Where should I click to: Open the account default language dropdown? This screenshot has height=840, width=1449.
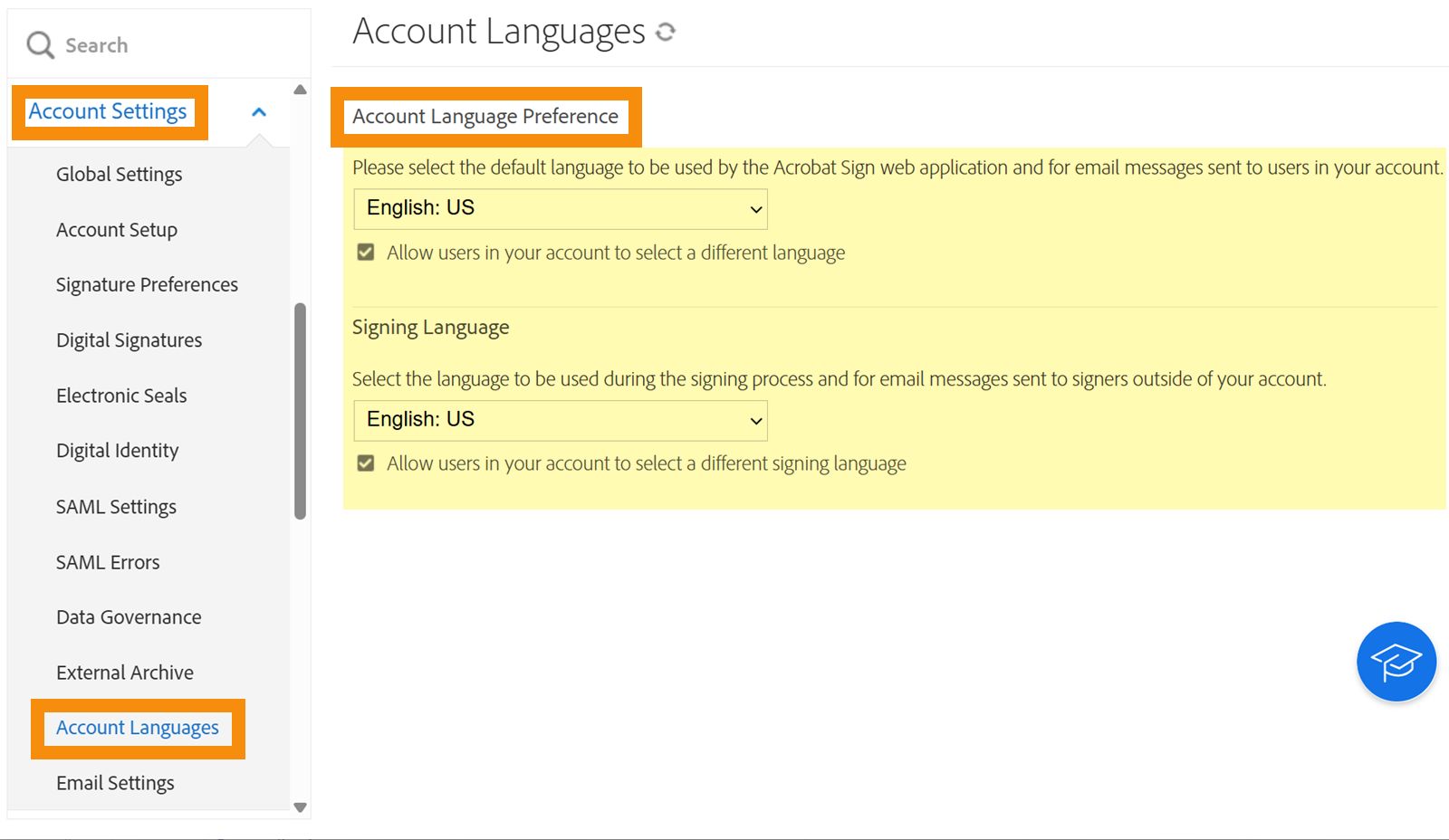click(x=561, y=209)
